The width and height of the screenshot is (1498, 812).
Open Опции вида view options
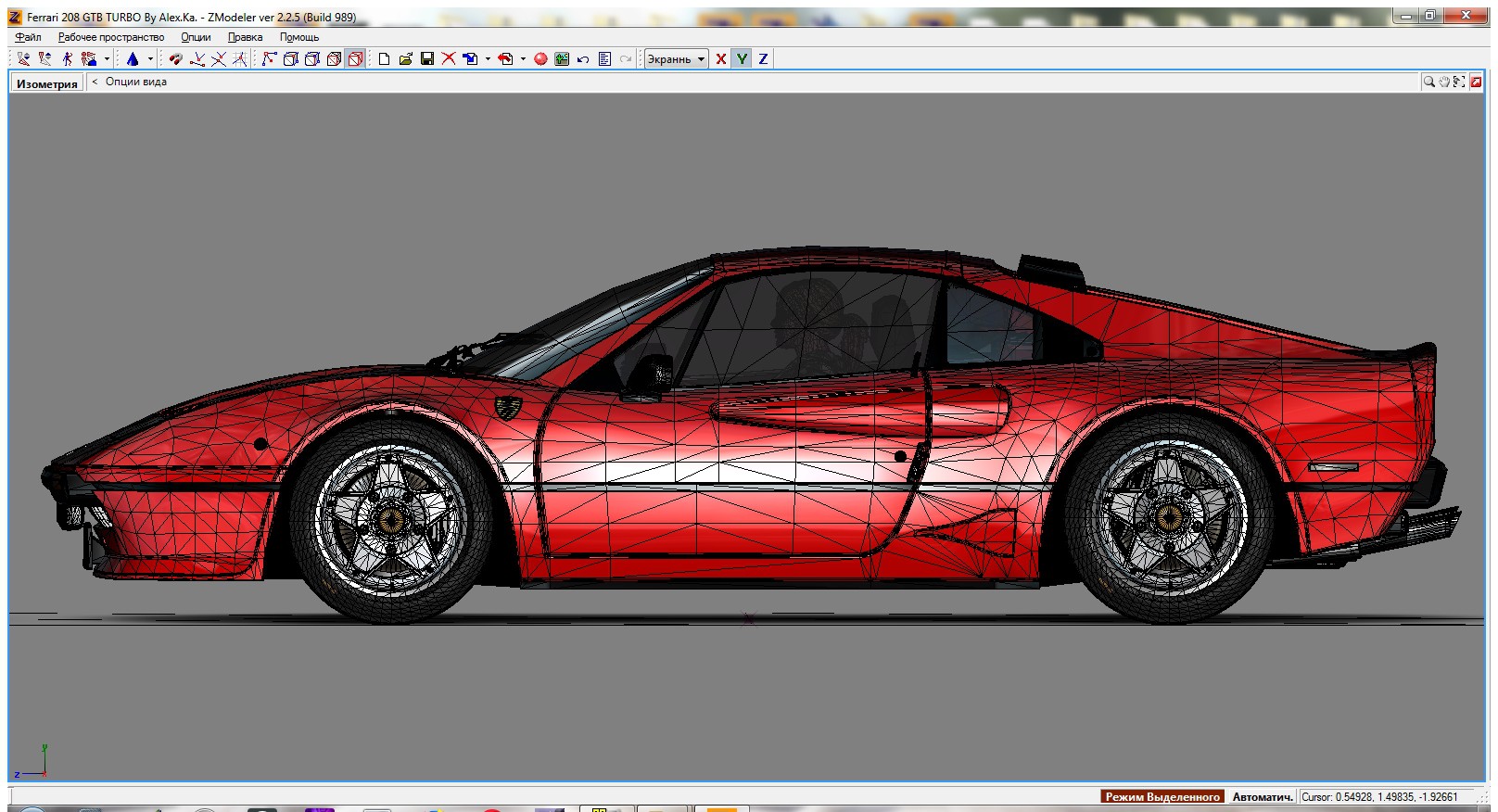[136, 82]
